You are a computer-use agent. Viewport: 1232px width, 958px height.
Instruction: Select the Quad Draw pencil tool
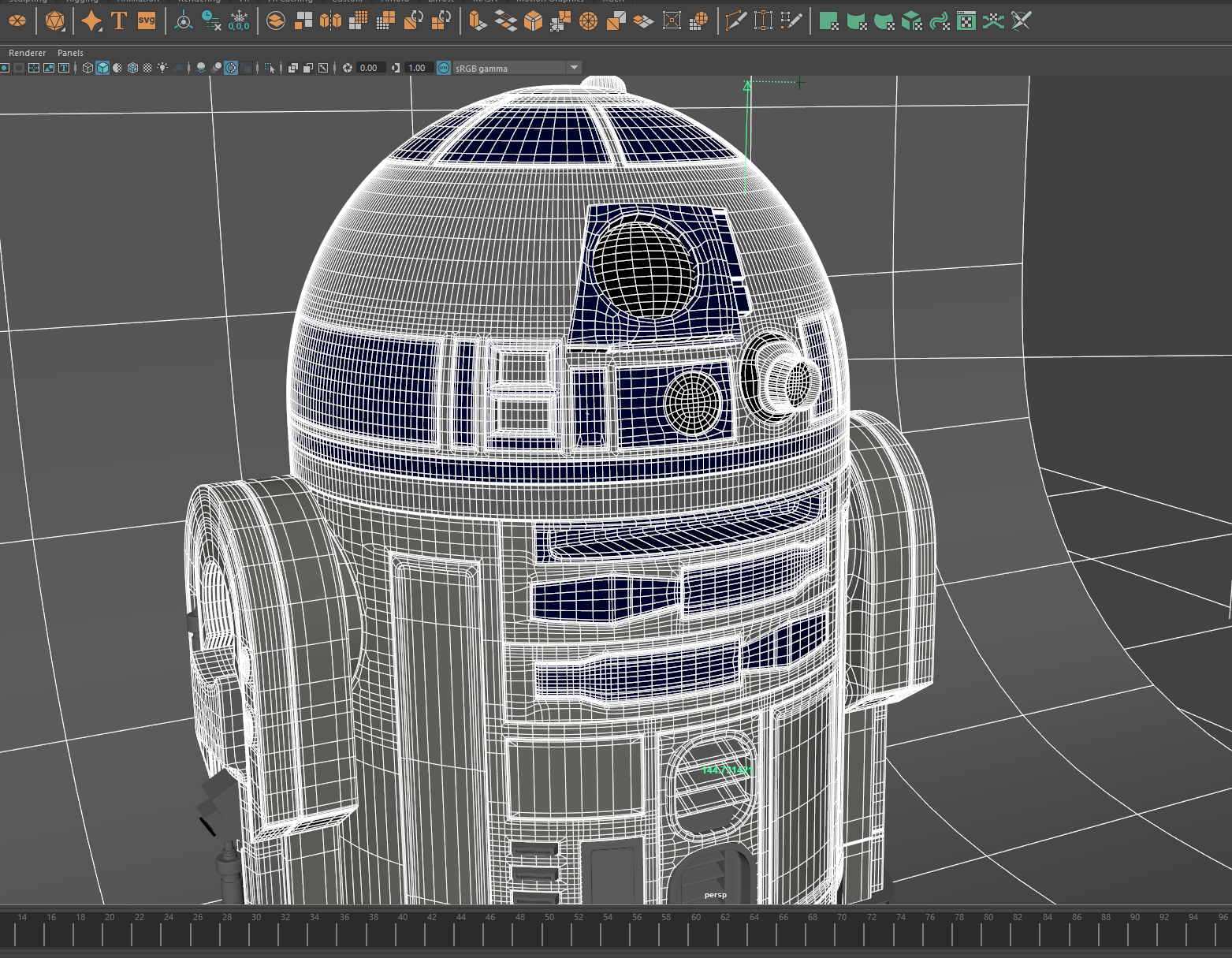[791, 21]
